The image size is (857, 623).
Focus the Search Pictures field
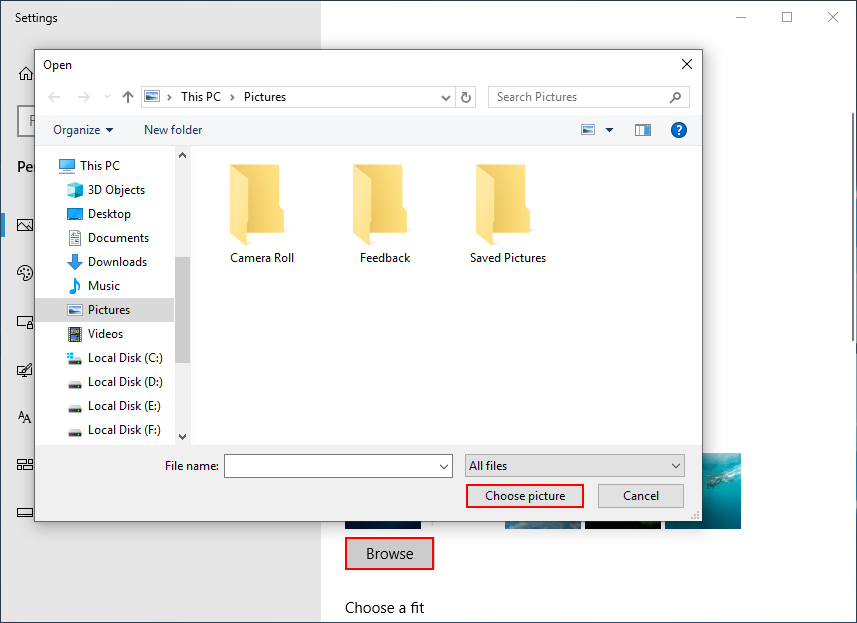pyautogui.click(x=589, y=97)
